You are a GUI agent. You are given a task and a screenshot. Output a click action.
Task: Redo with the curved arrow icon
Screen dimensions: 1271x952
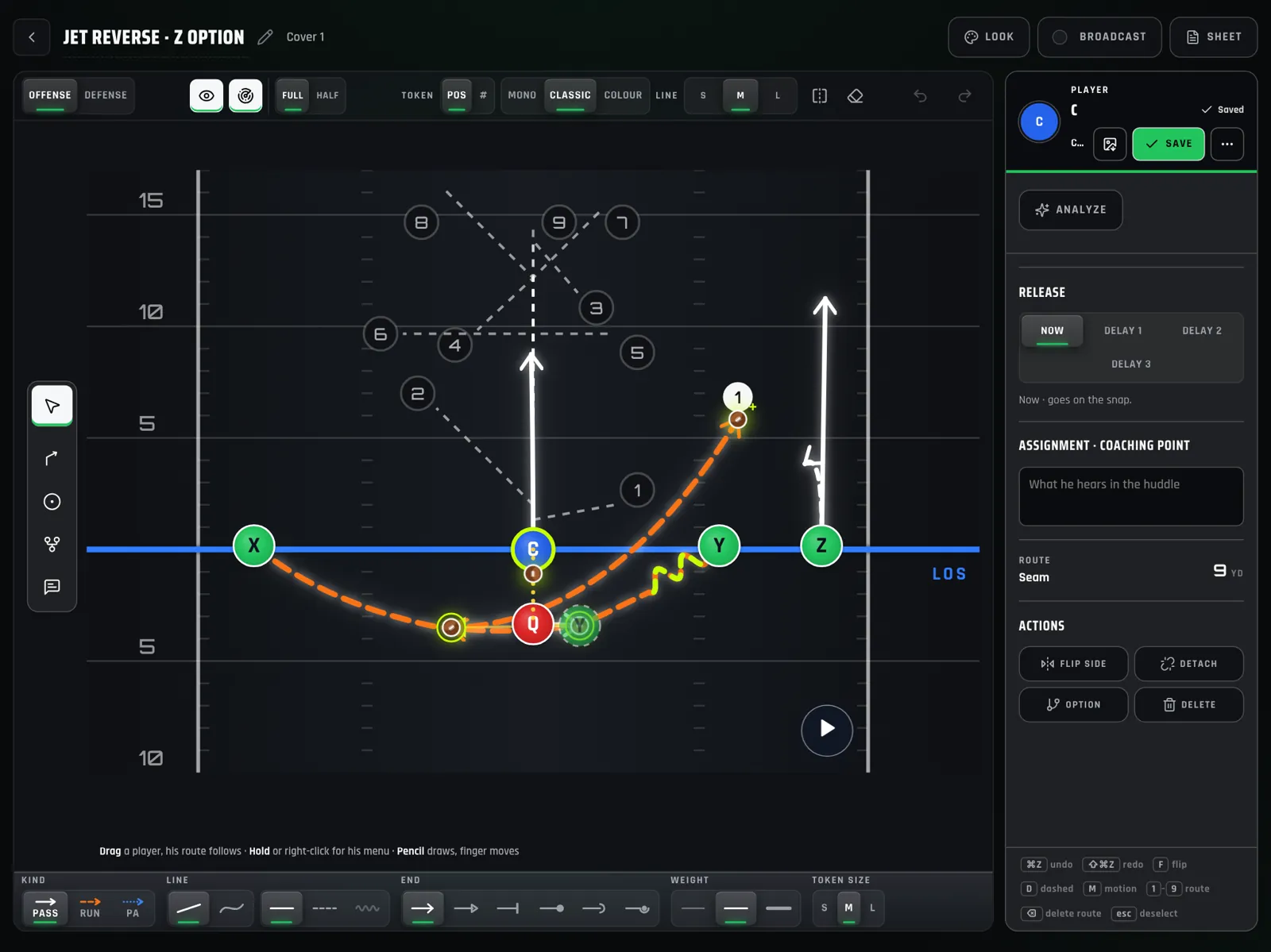pos(964,95)
